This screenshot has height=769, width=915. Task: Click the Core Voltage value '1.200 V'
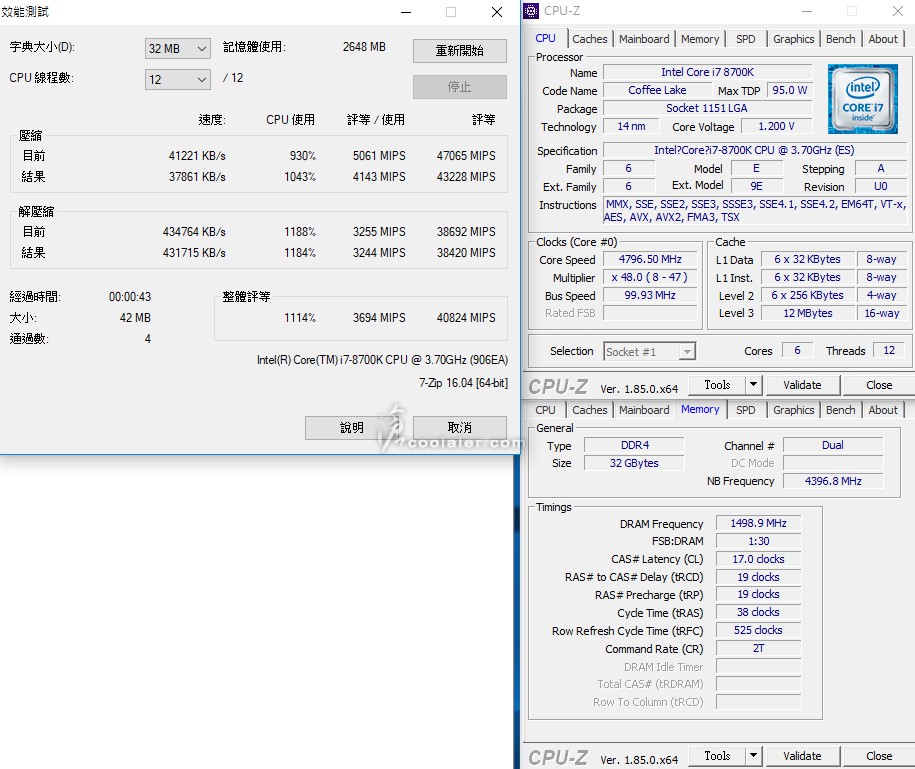[776, 127]
